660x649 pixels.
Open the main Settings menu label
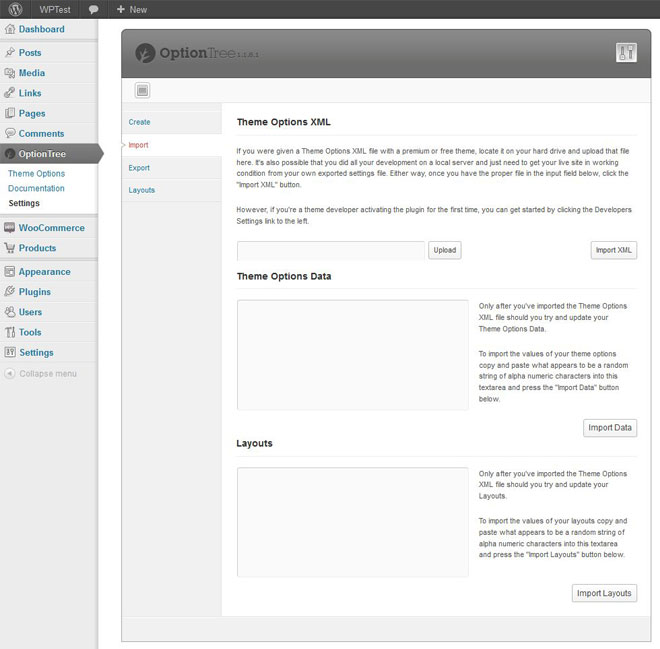(x=36, y=352)
